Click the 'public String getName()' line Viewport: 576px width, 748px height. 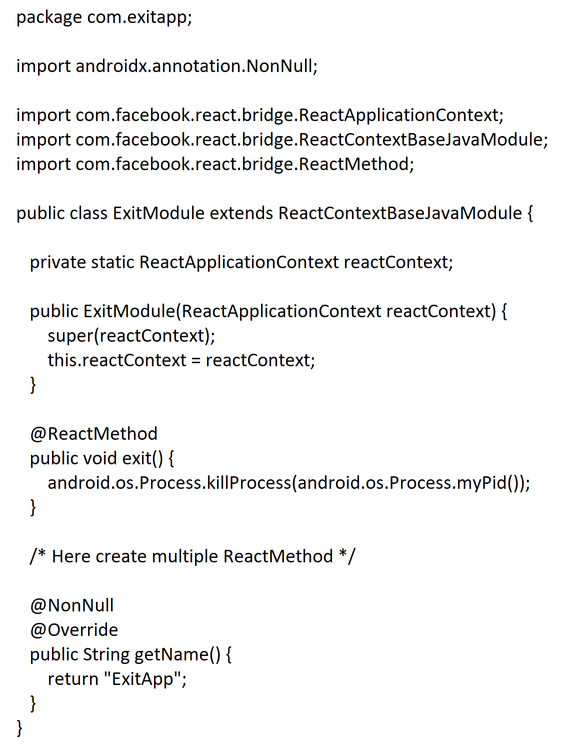[130, 654]
